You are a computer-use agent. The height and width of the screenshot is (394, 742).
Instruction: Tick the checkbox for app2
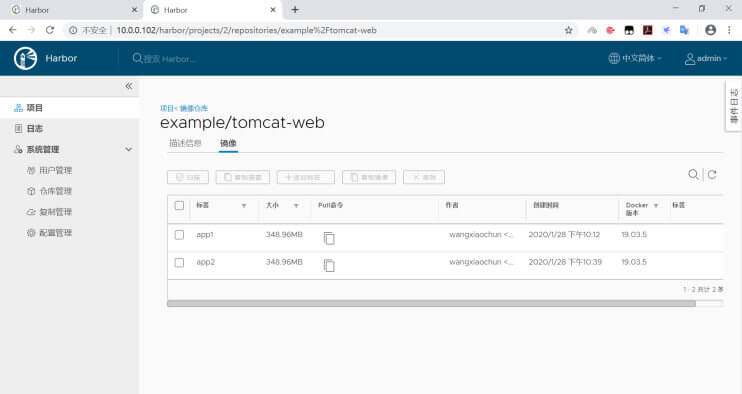(179, 262)
